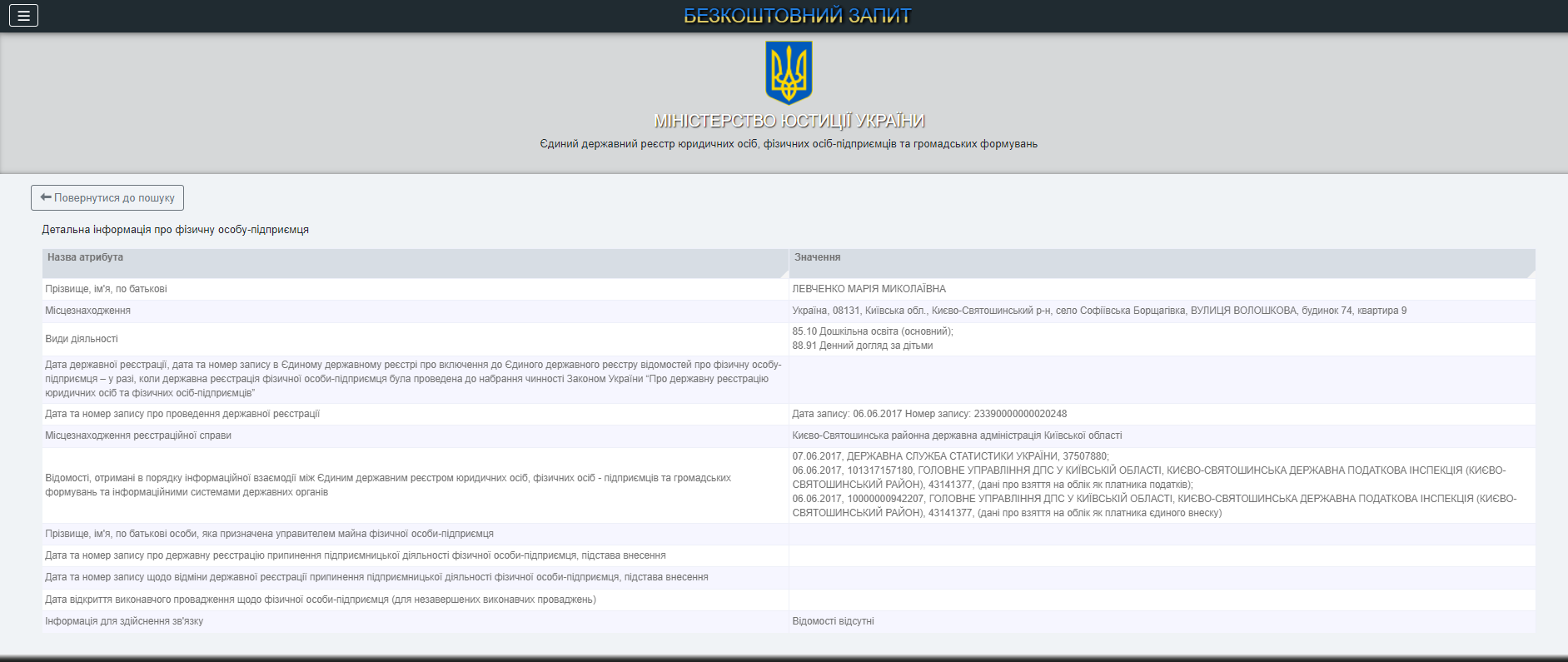This screenshot has width=1568, height=662.
Task: Click the ДЕРЖАВНА СЛУЖБА СТАТИСТИКИ УКРАЇНИ entry
Action: 950,456
